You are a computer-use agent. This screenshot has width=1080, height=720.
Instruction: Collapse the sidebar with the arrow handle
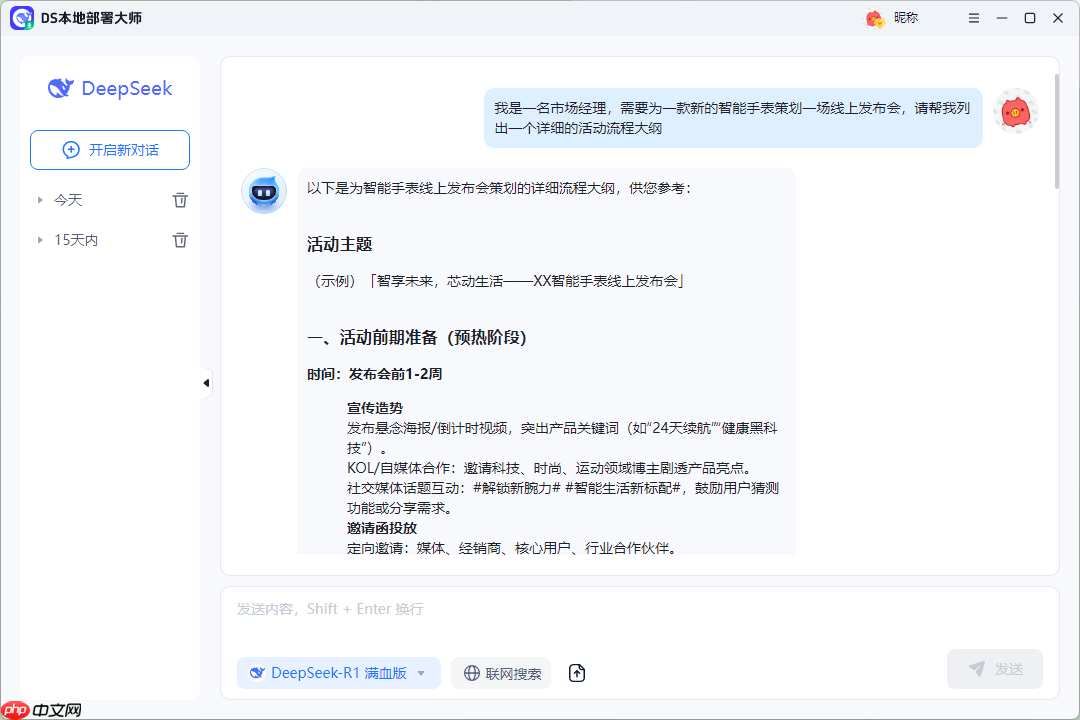pos(205,382)
